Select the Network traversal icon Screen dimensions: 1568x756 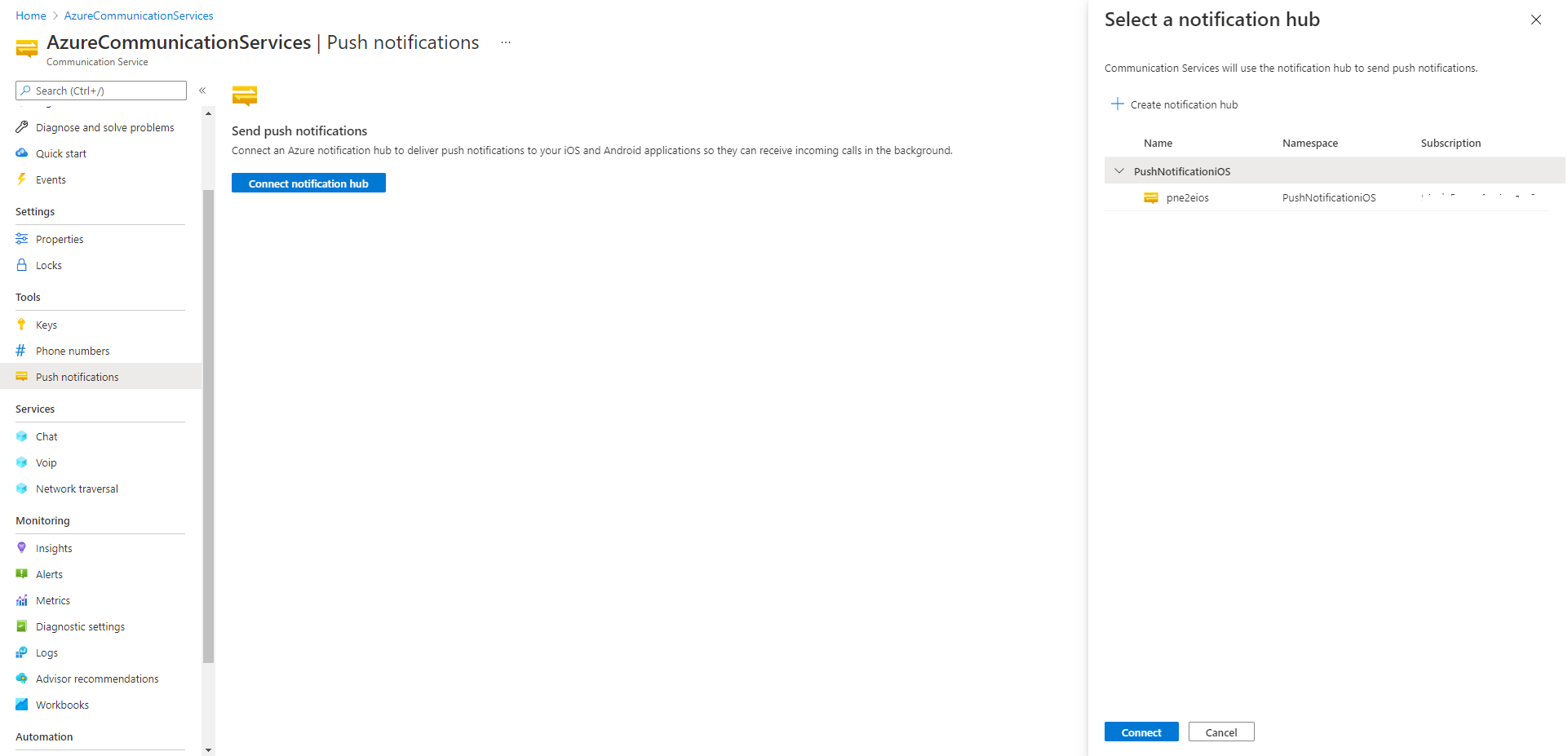(21, 488)
